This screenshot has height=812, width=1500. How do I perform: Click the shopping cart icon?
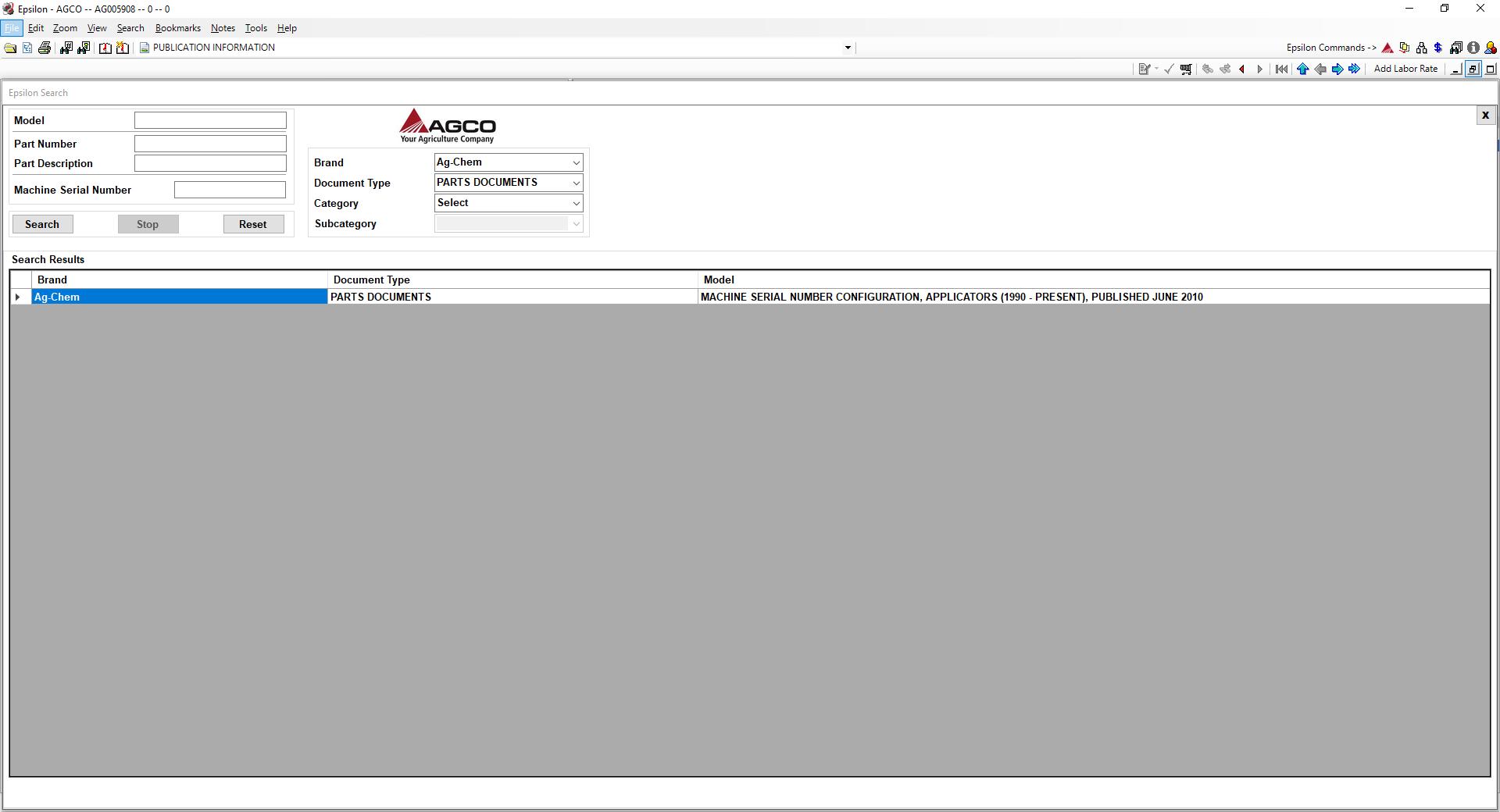tap(1186, 69)
